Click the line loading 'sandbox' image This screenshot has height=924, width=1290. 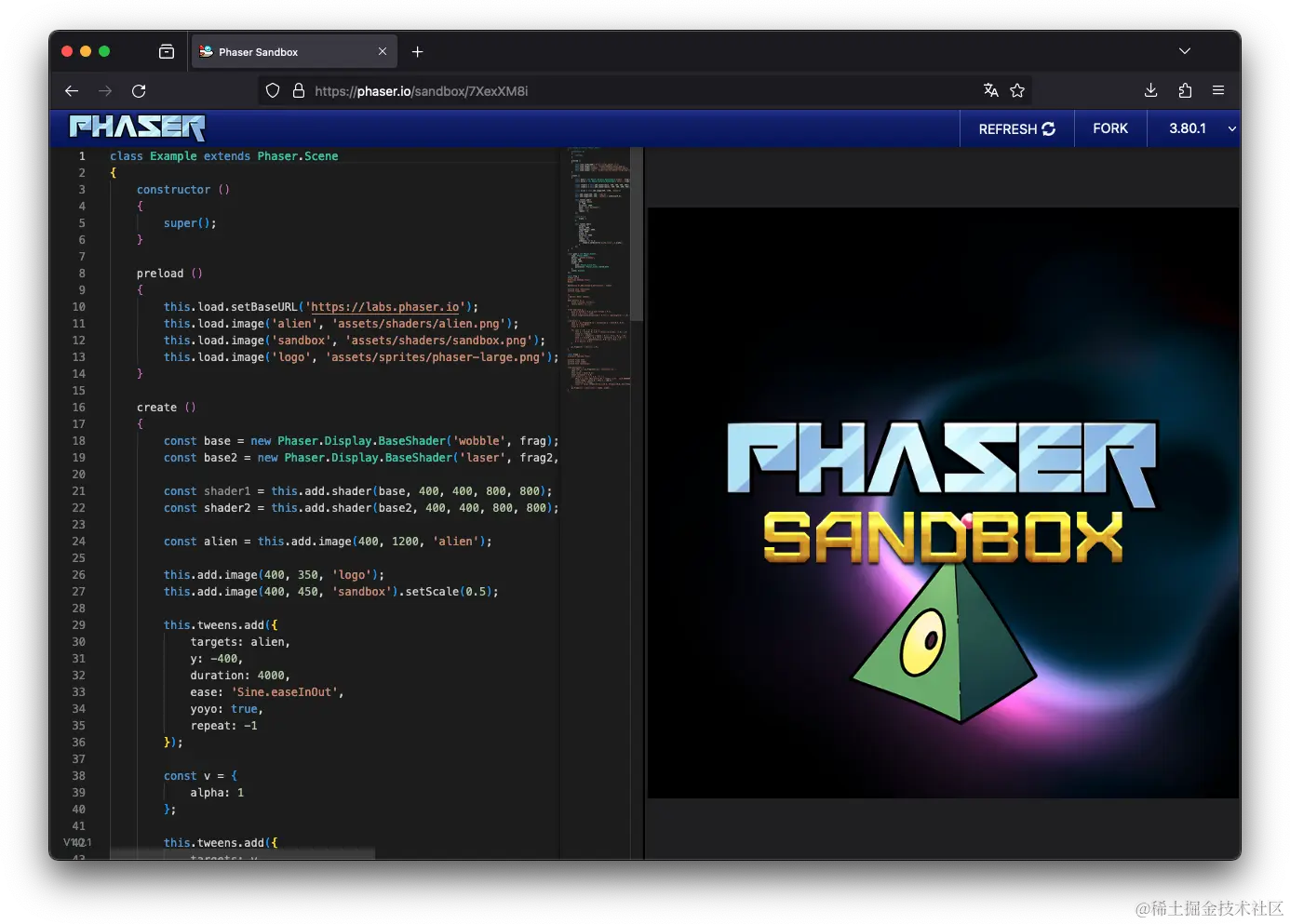pyautogui.click(x=355, y=341)
